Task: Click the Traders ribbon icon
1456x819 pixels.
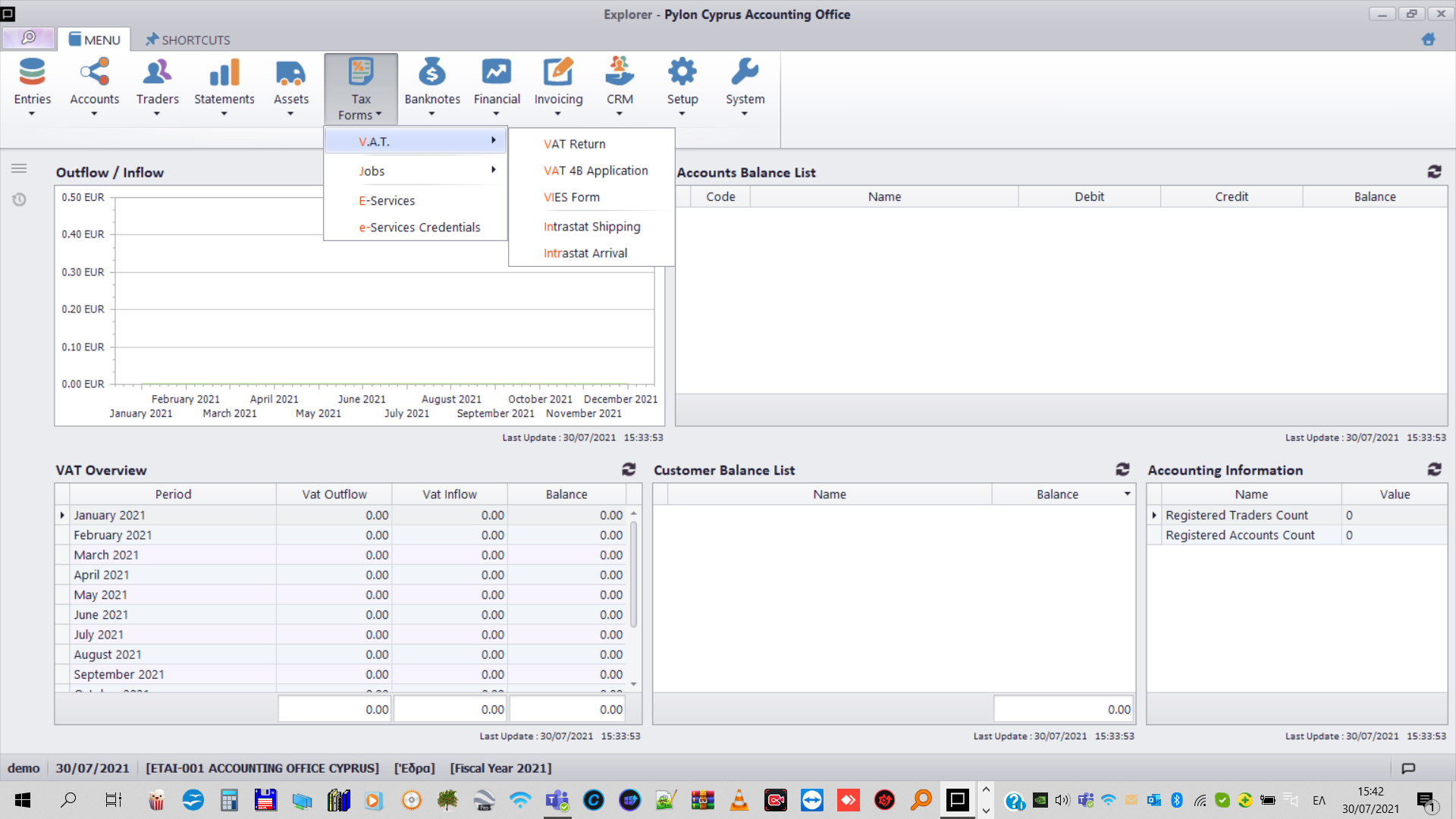Action: pos(157,73)
